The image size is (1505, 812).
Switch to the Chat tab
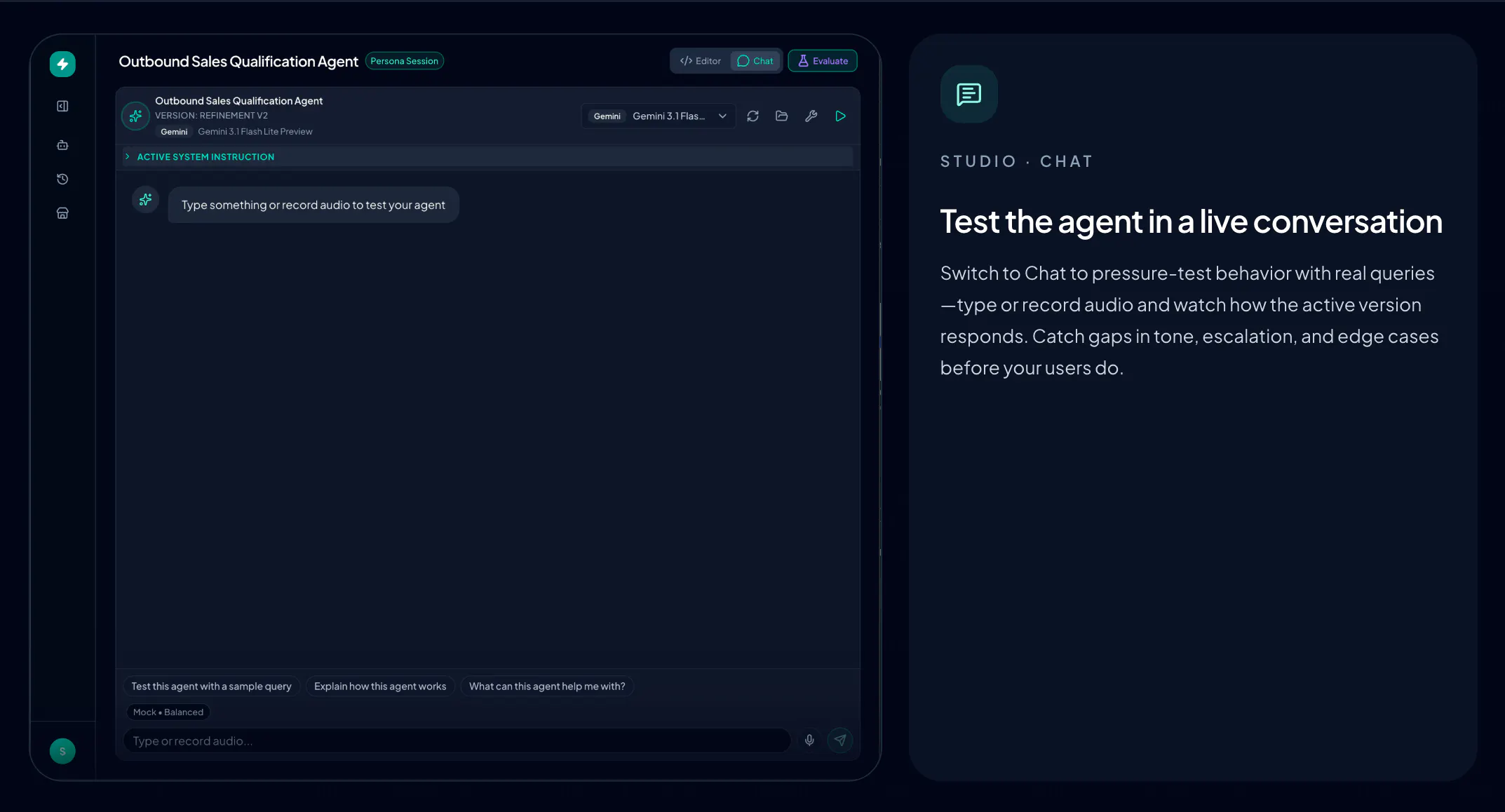755,61
